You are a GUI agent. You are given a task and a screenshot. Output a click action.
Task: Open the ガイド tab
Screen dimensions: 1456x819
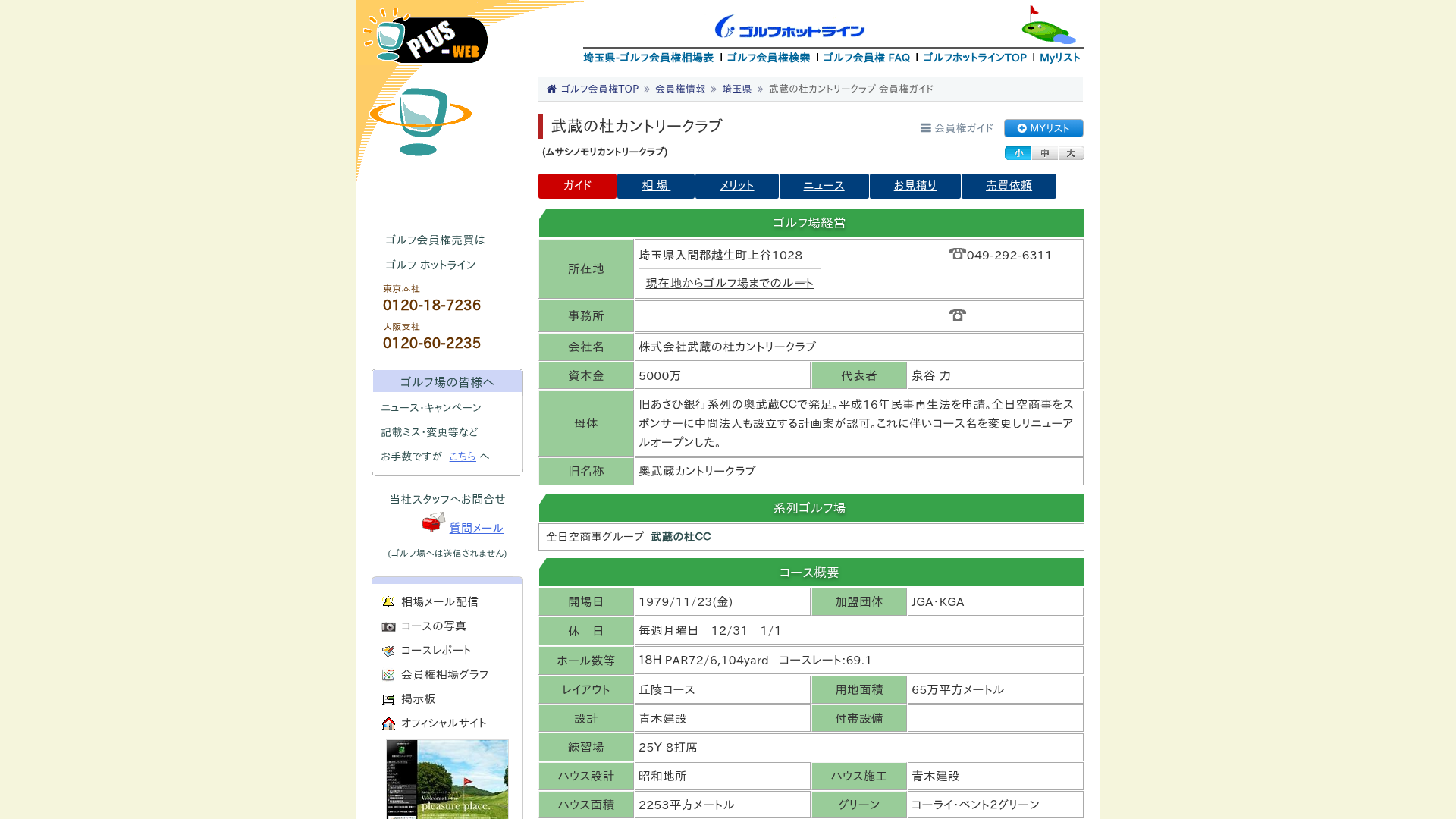577,186
